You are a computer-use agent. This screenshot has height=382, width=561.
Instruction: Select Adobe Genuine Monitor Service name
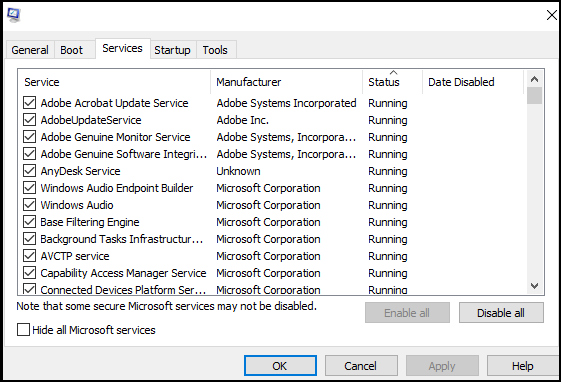click(115, 137)
